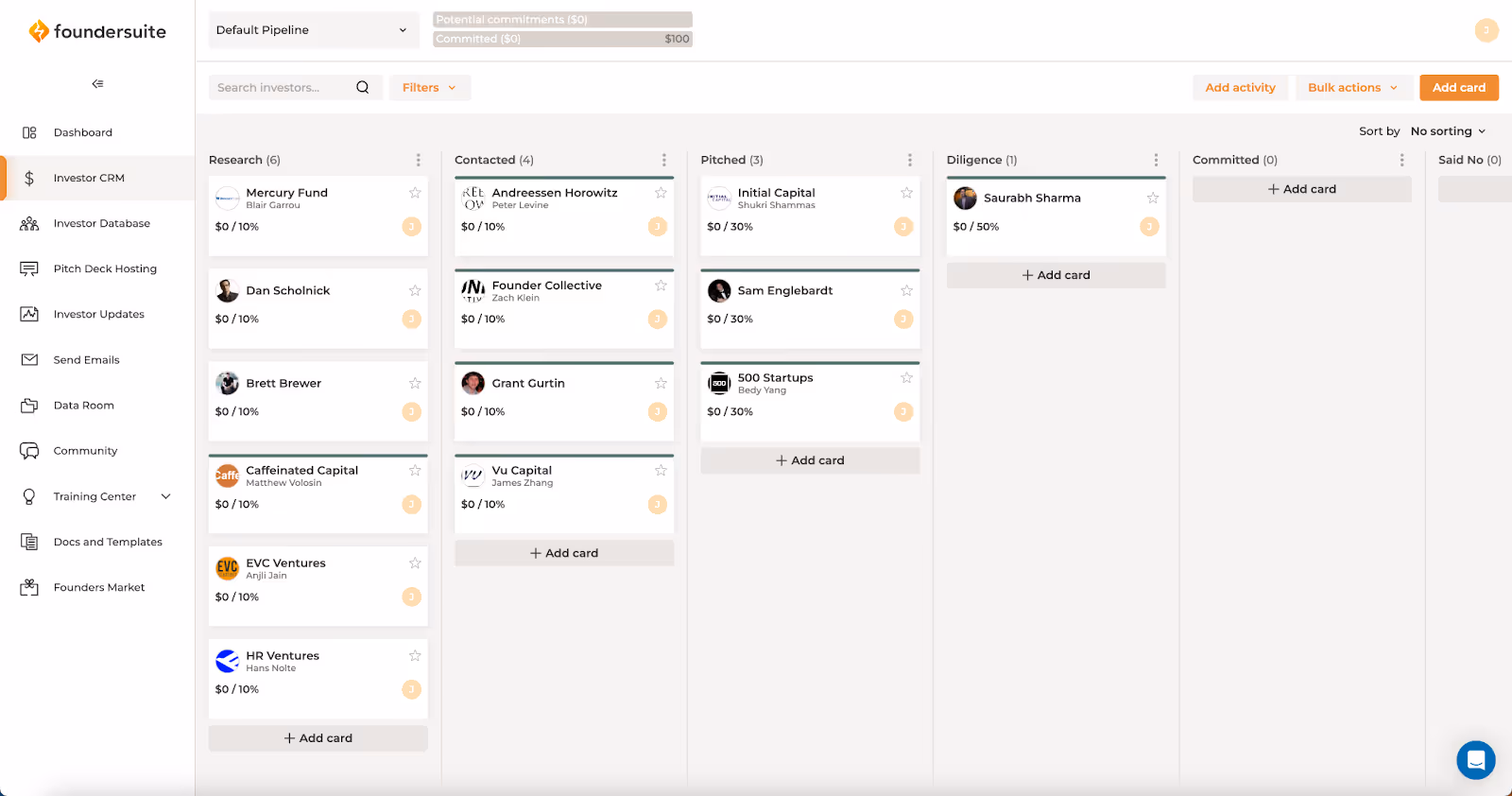Viewport: 1512px width, 796px height.
Task: Open the chat support widget
Action: click(1476, 760)
